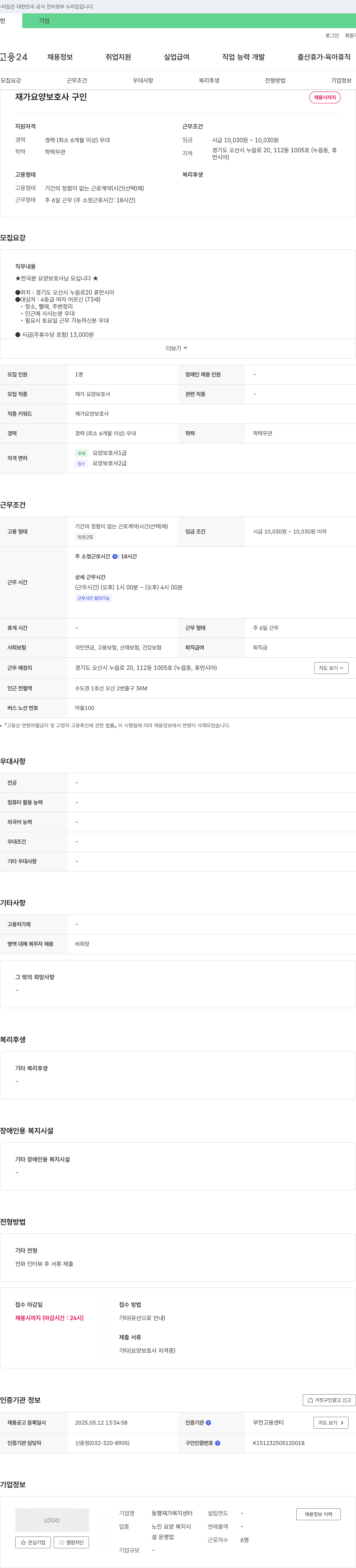356x1568 pixels.
Task: Click the help icon next to 인증기관
Action: [208, 1422]
